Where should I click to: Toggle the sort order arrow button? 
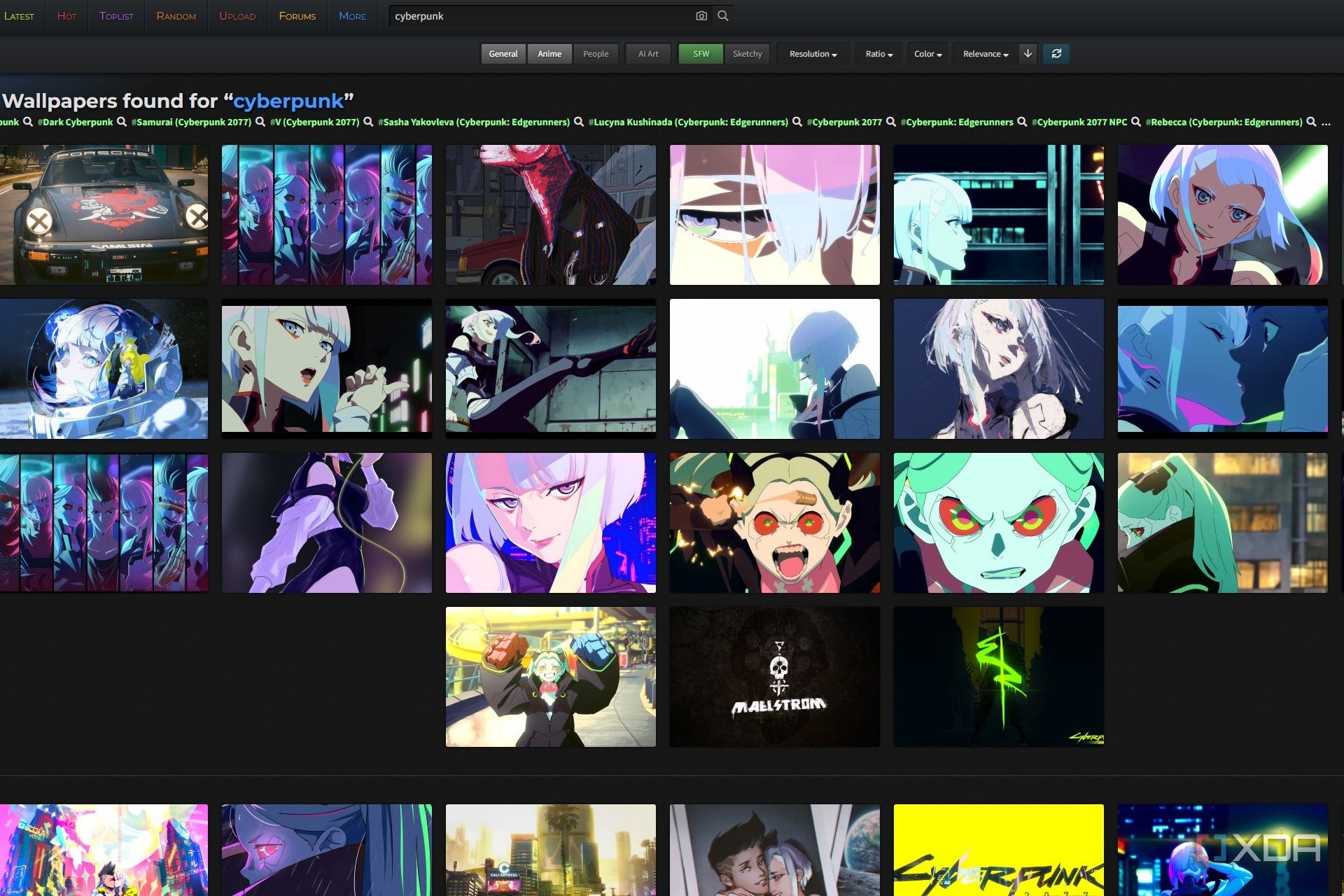pos(1028,54)
